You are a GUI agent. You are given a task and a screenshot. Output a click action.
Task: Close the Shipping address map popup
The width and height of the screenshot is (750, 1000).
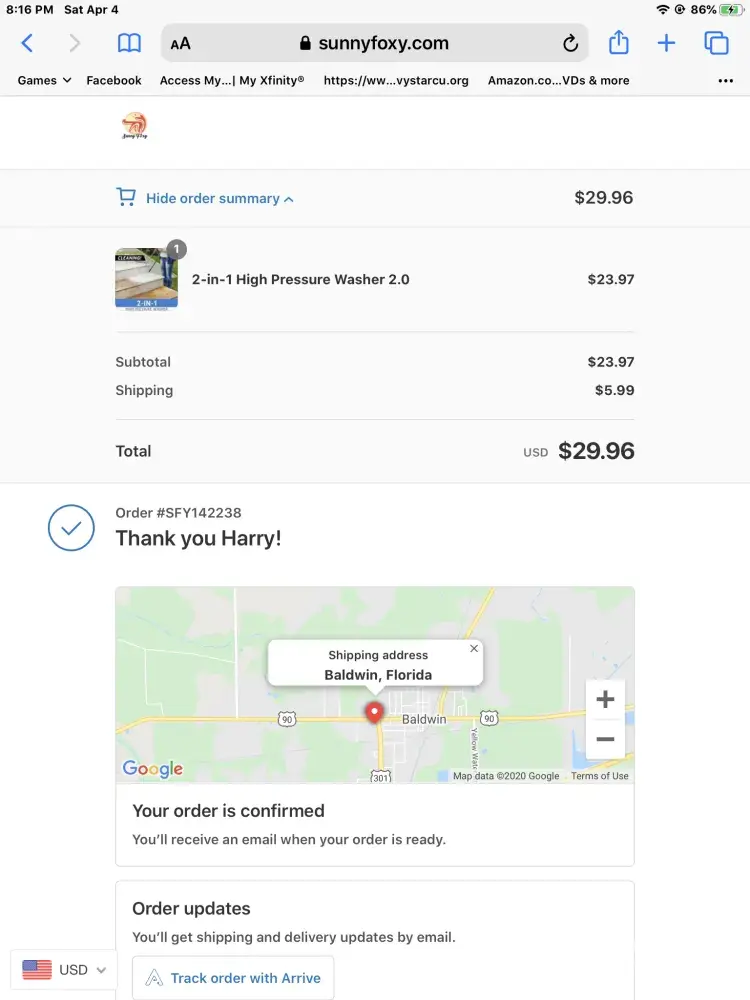[474, 649]
